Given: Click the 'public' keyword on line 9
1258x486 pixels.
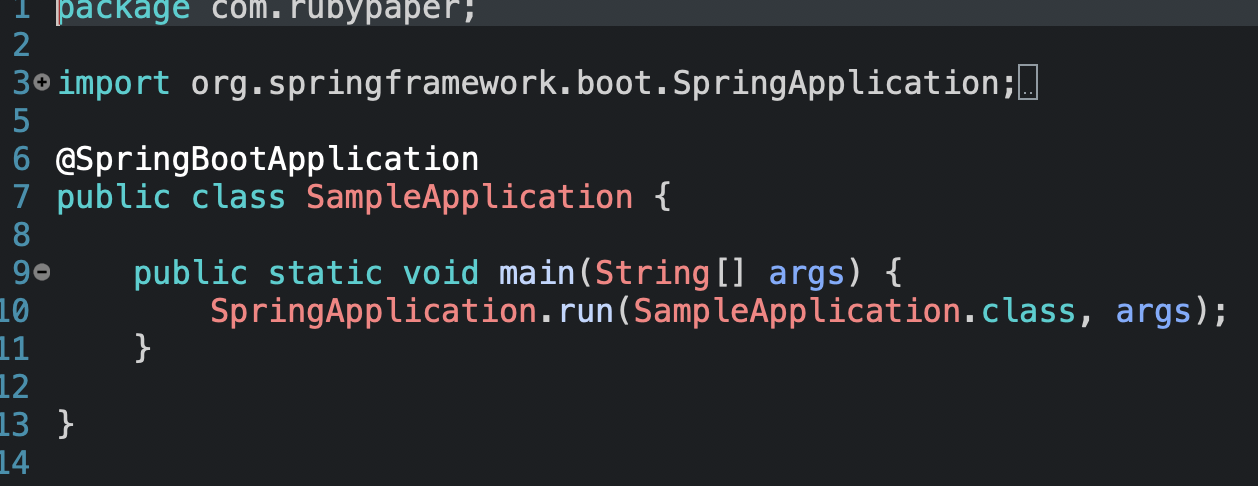Looking at the screenshot, I should click(x=191, y=274).
